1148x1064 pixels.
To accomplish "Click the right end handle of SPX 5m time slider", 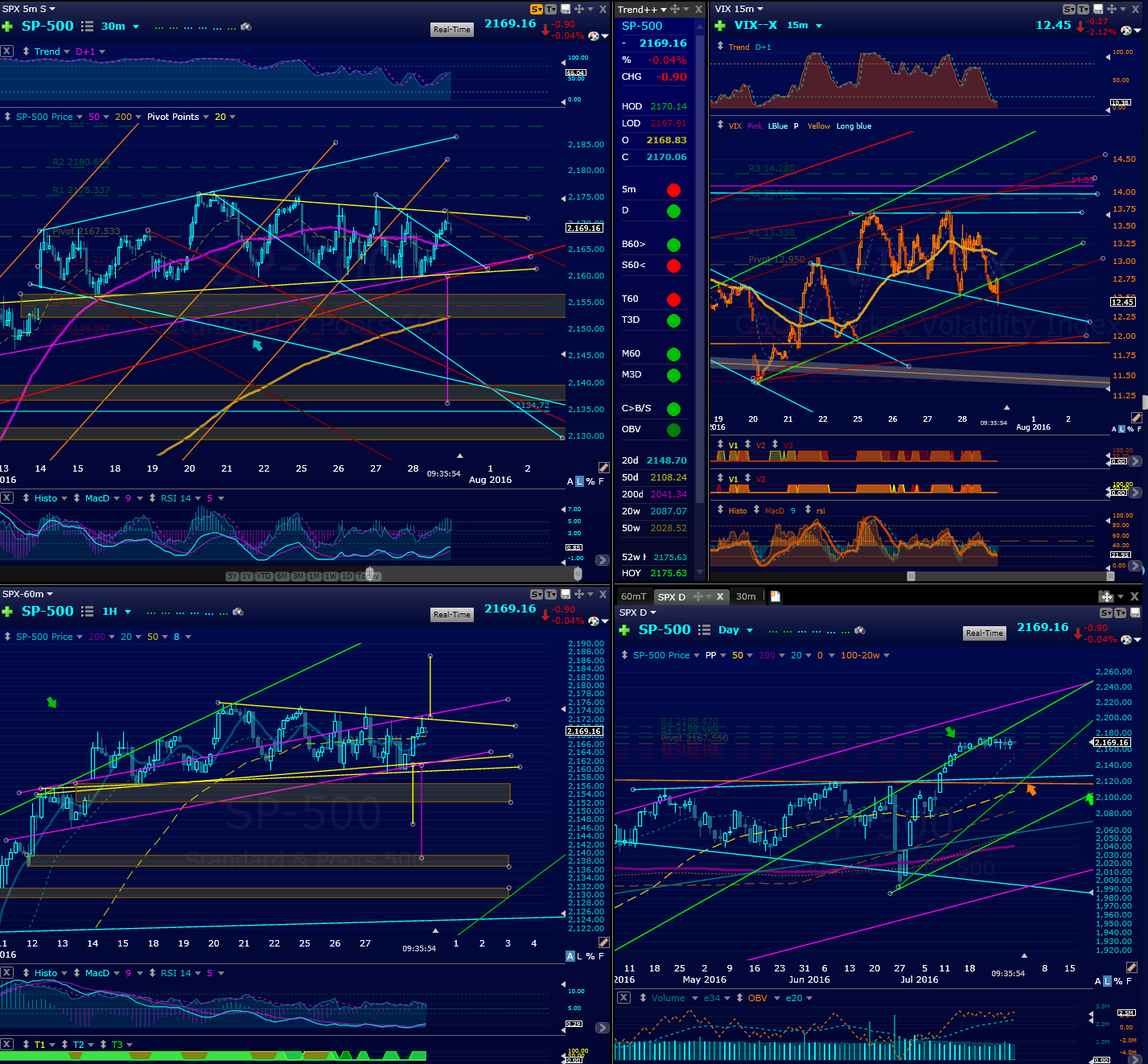I will pyautogui.click(x=578, y=574).
